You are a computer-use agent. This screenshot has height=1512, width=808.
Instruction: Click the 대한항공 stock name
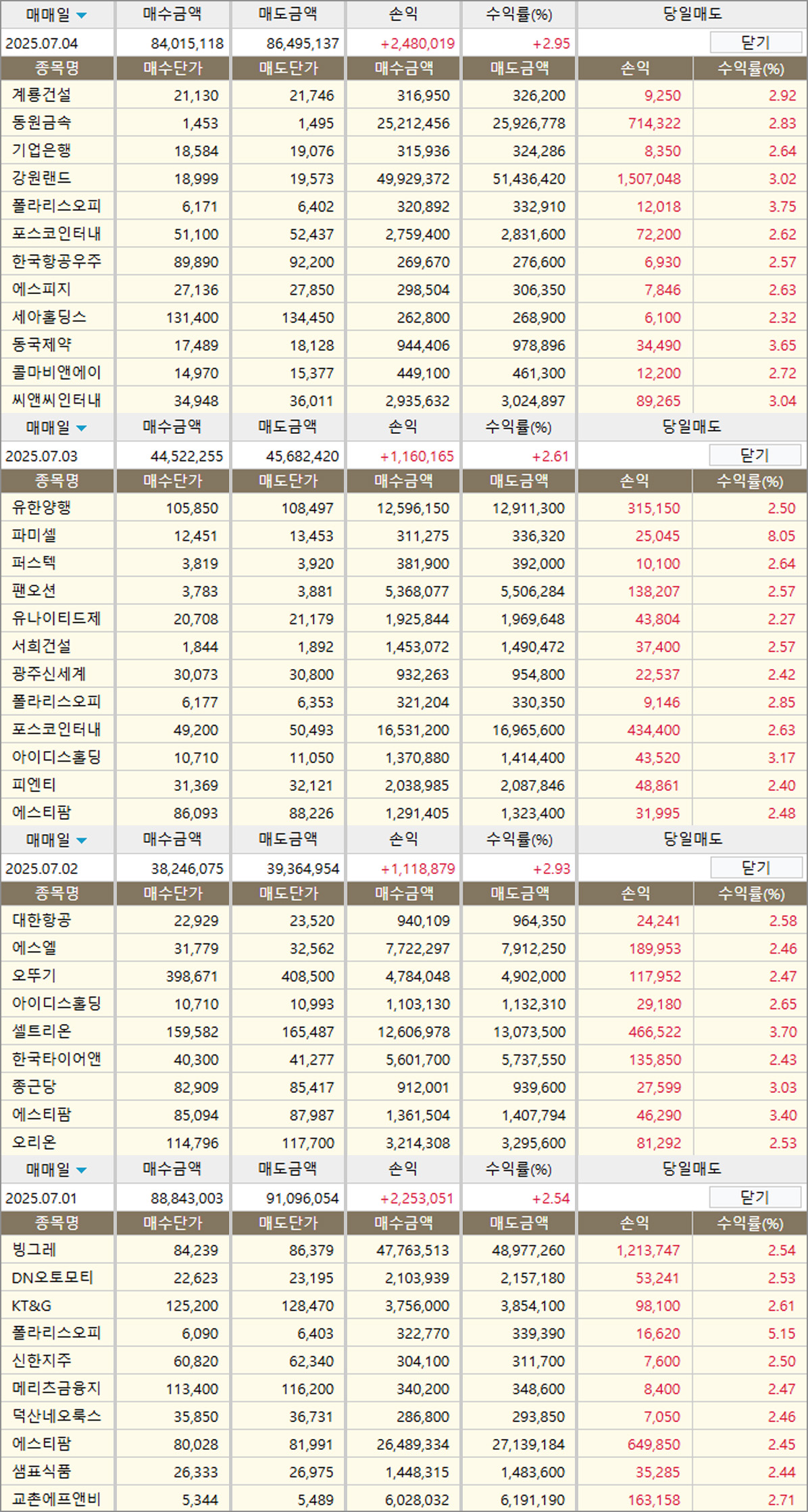[41, 921]
